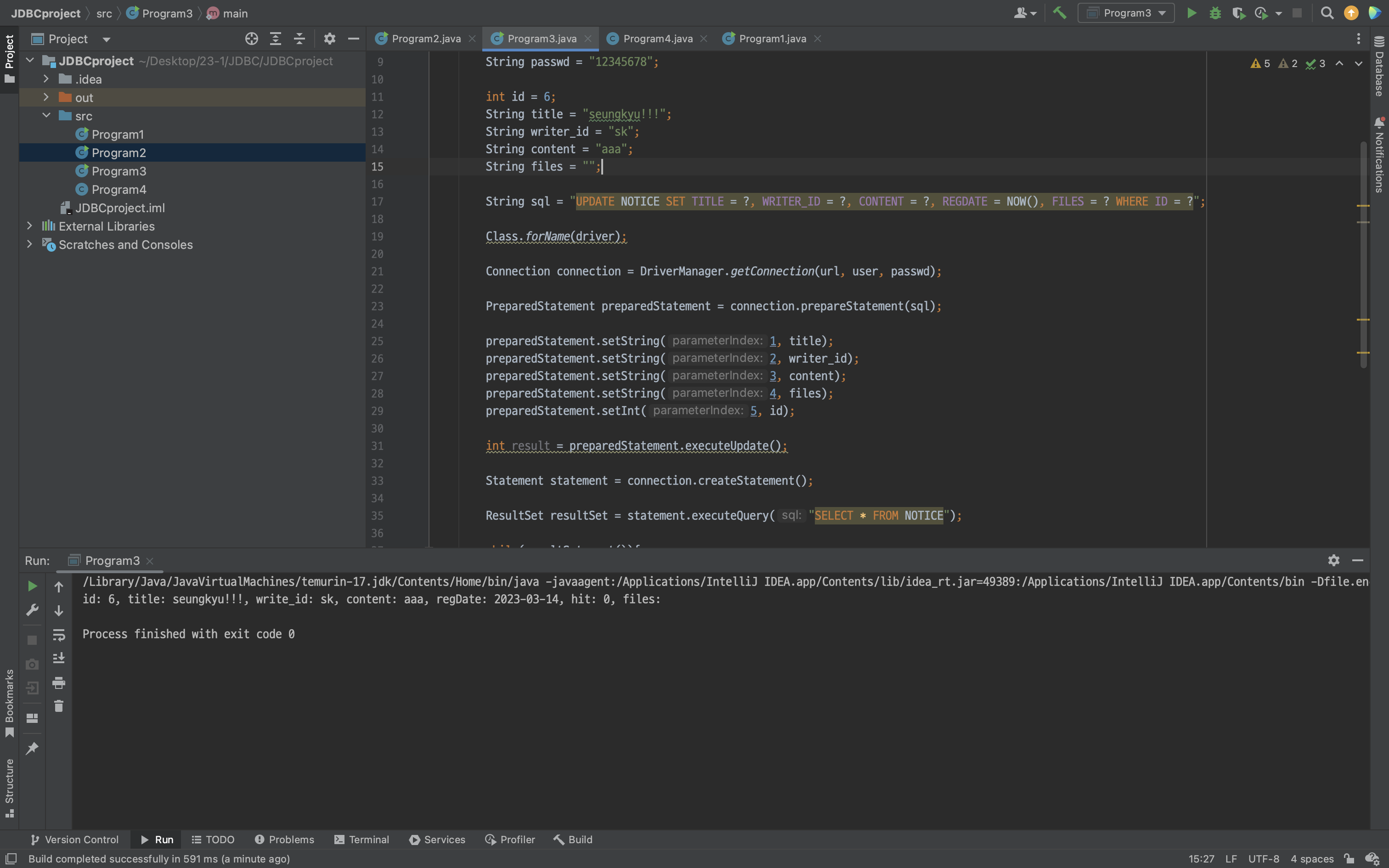Toggle Scroll to End in console
This screenshot has height=868, width=1389.
pos(58,659)
